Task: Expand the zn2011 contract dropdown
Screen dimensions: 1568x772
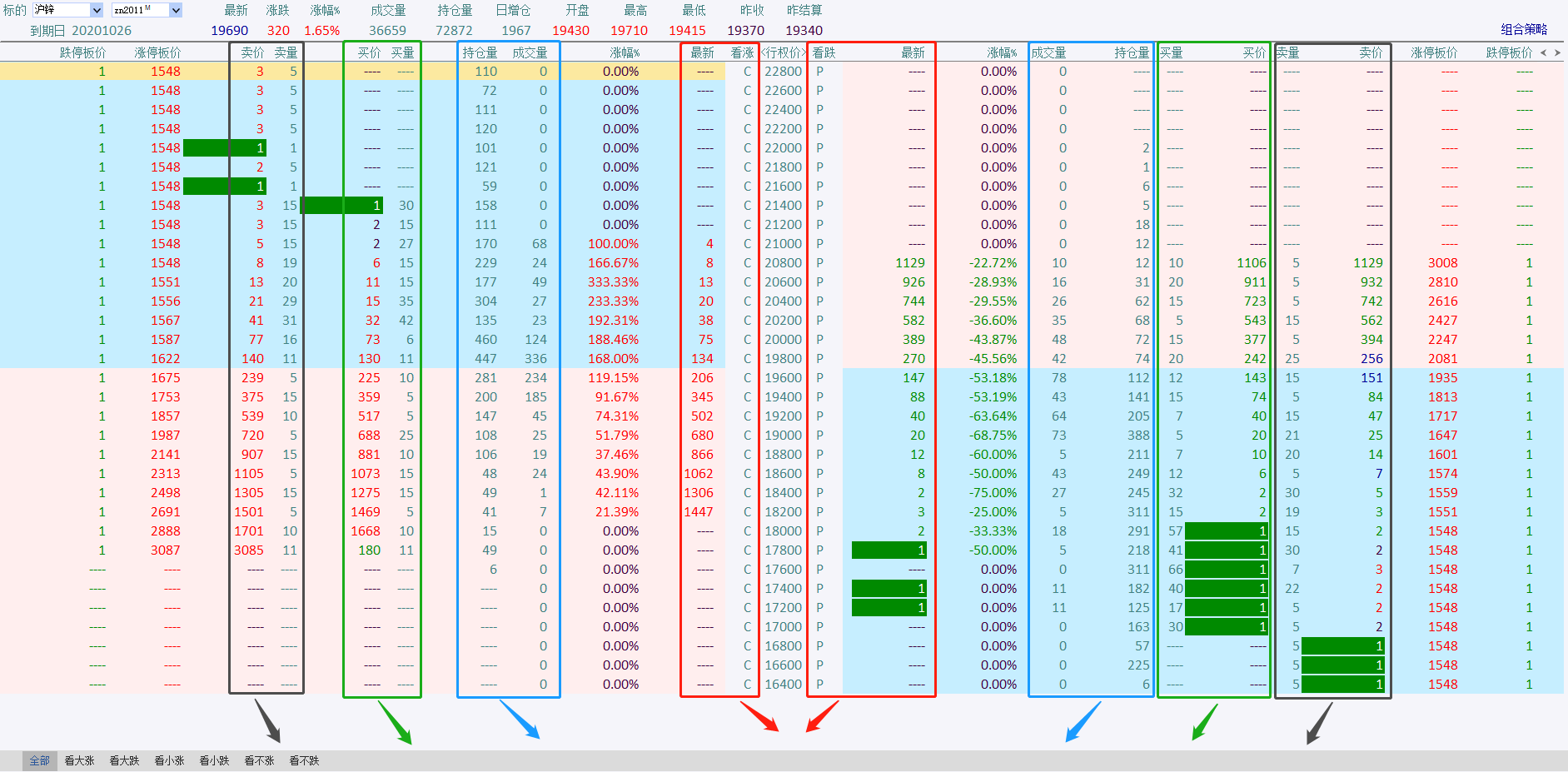Action: pos(176,10)
